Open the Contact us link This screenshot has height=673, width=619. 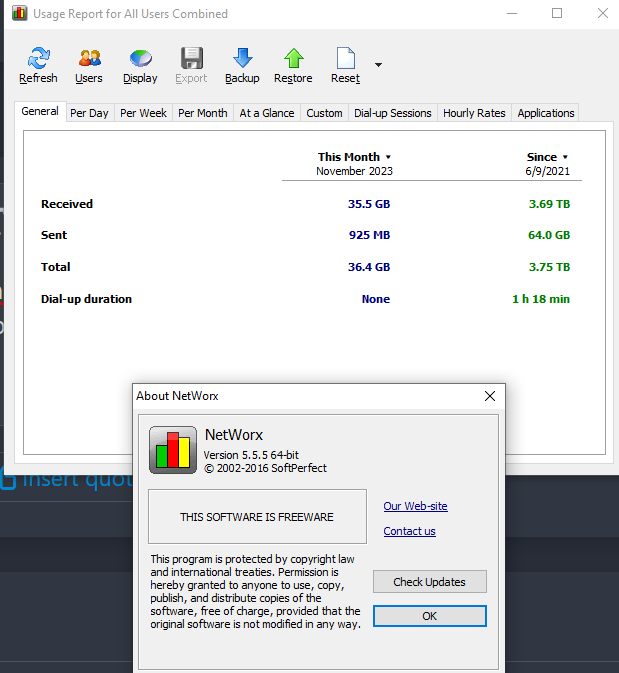click(410, 531)
